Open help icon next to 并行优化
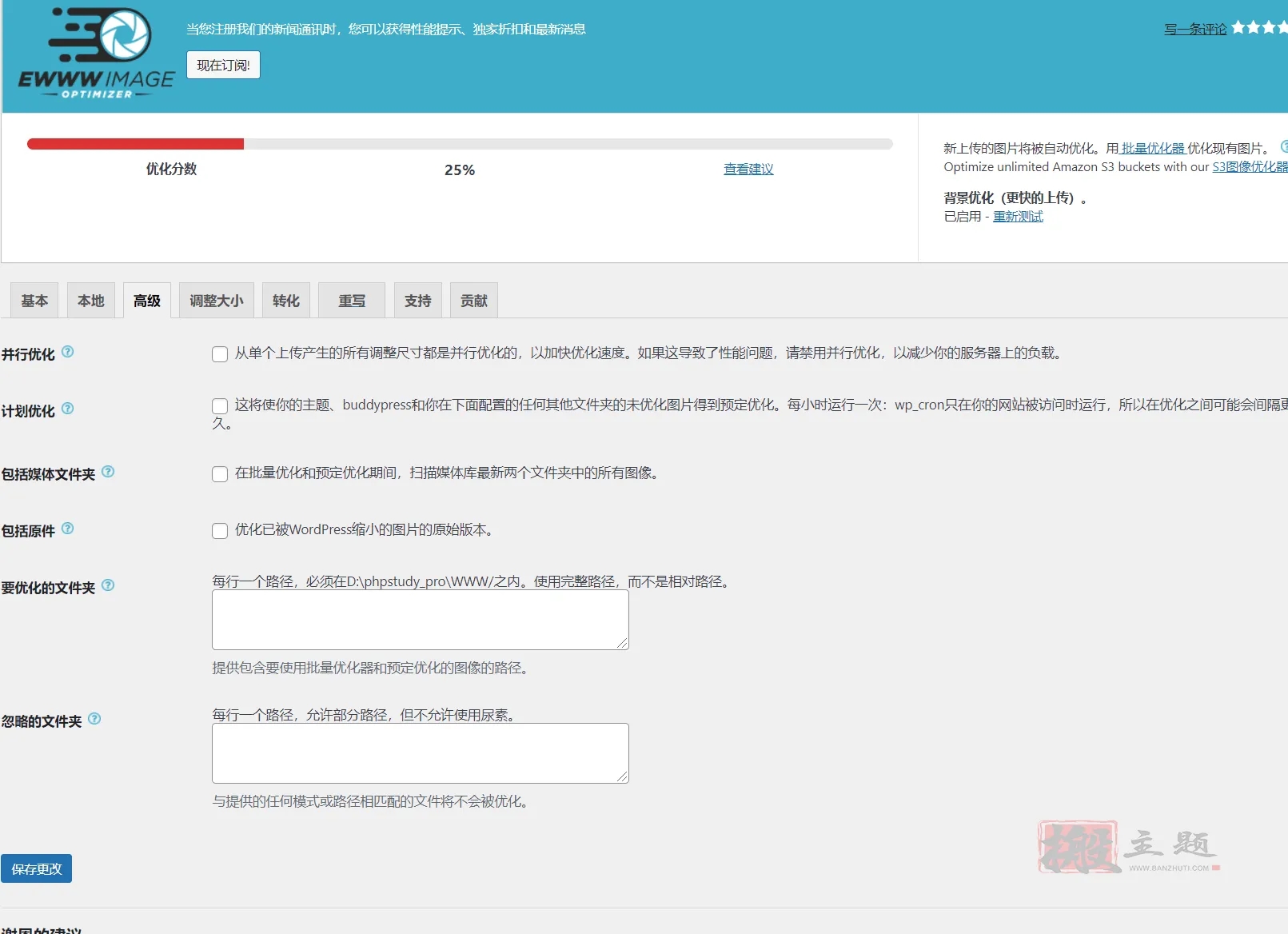The width and height of the screenshot is (1288, 934). tap(68, 351)
